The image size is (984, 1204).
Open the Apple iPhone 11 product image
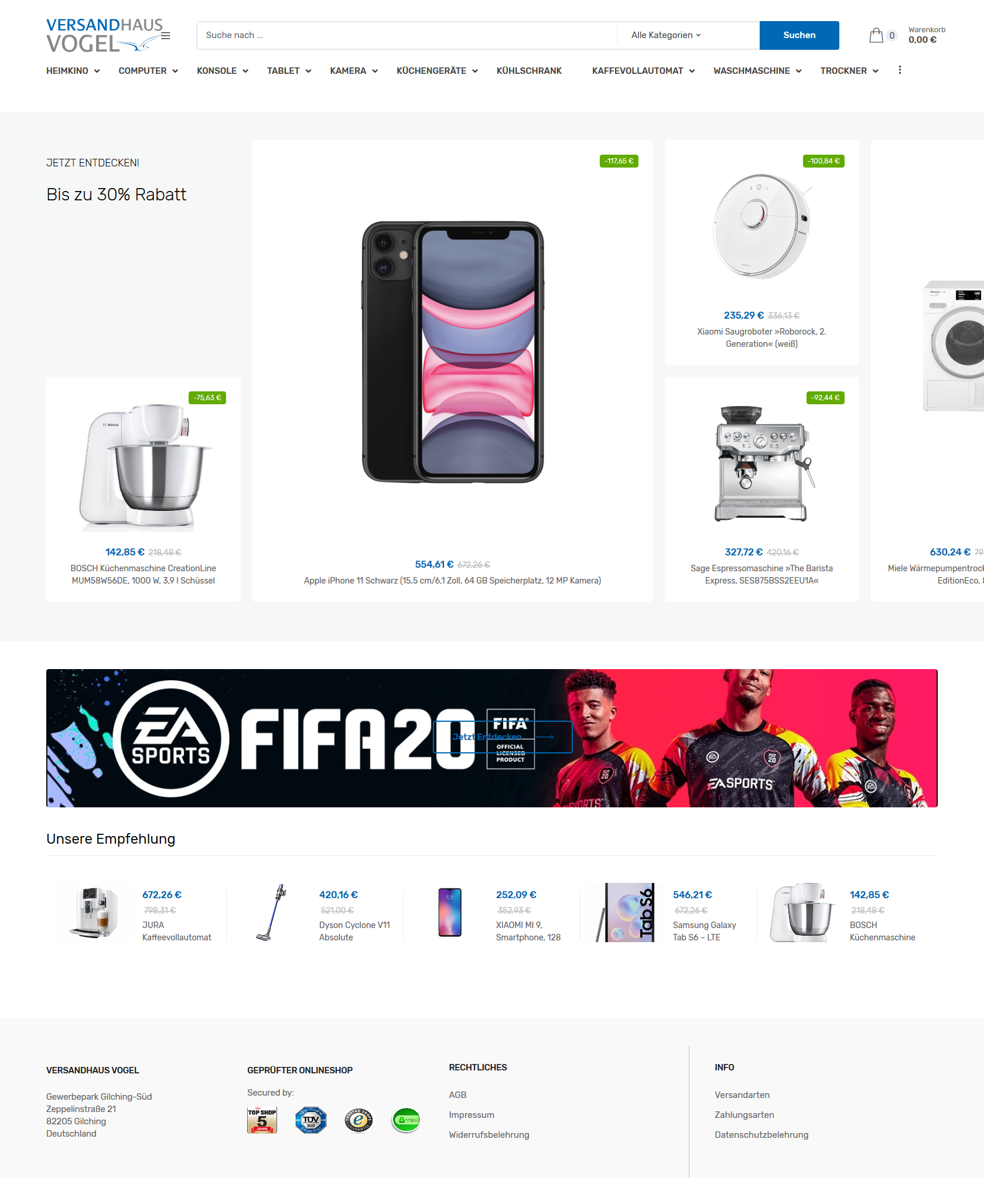[453, 352]
